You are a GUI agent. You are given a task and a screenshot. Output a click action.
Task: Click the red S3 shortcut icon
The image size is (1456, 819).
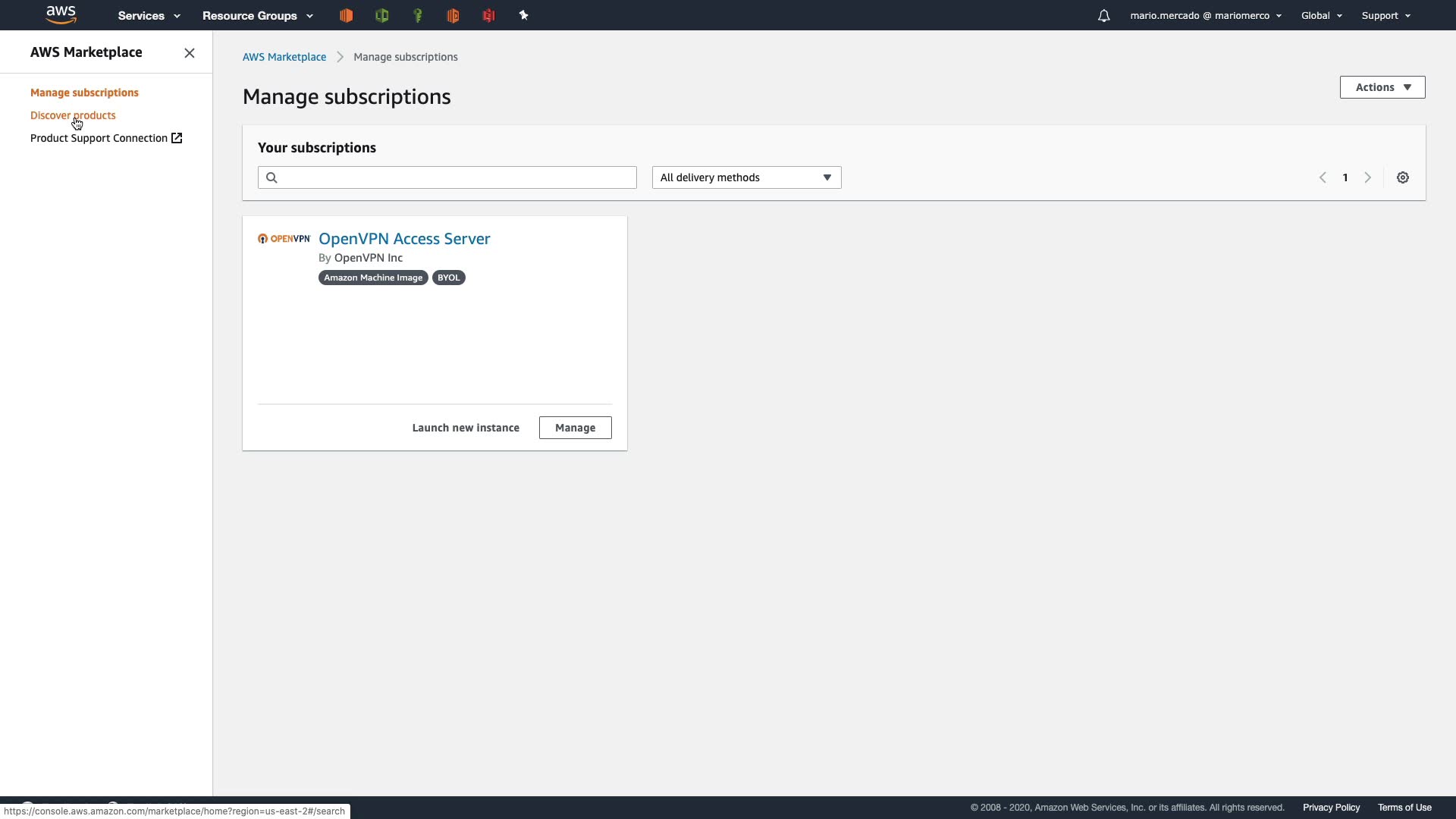(x=488, y=15)
